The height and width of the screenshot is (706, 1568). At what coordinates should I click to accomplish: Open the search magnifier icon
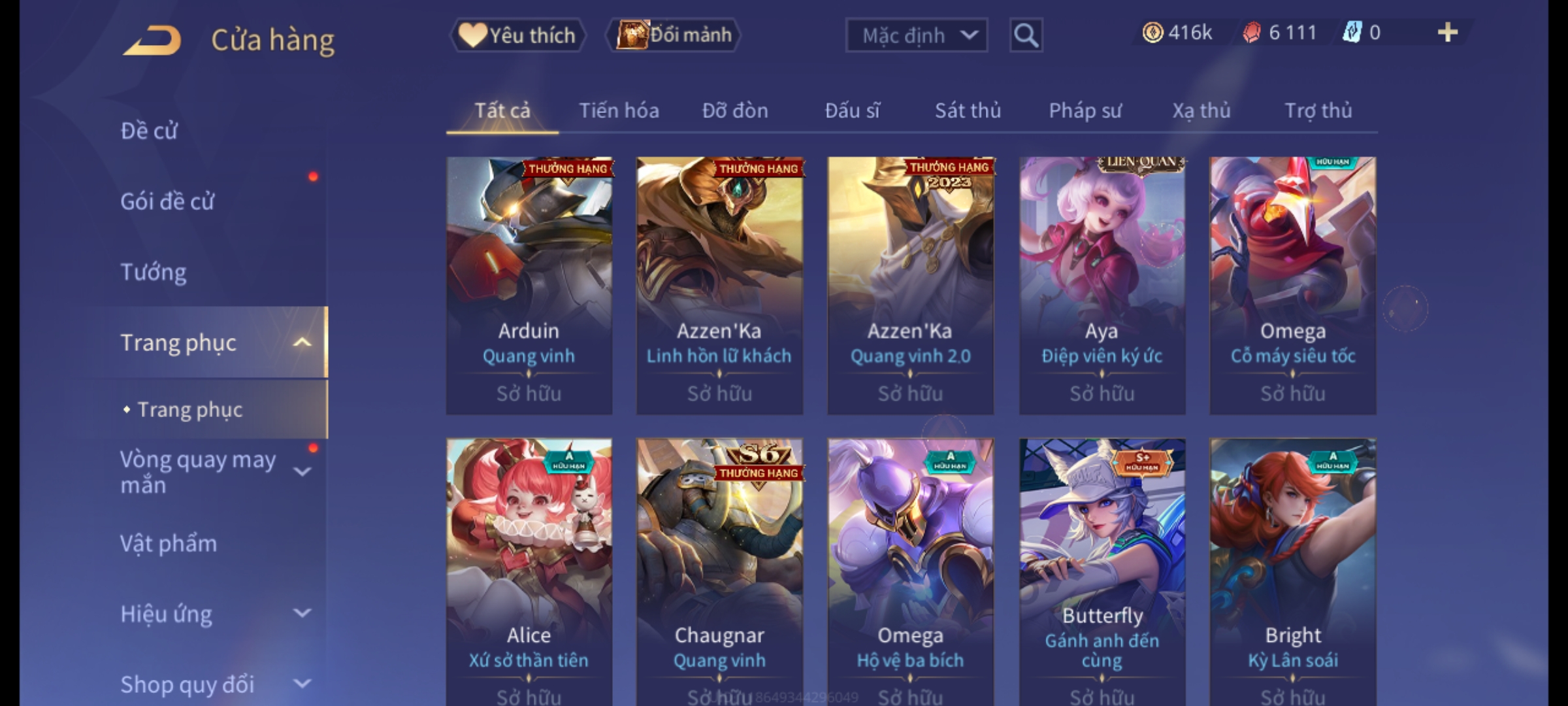pos(1026,35)
